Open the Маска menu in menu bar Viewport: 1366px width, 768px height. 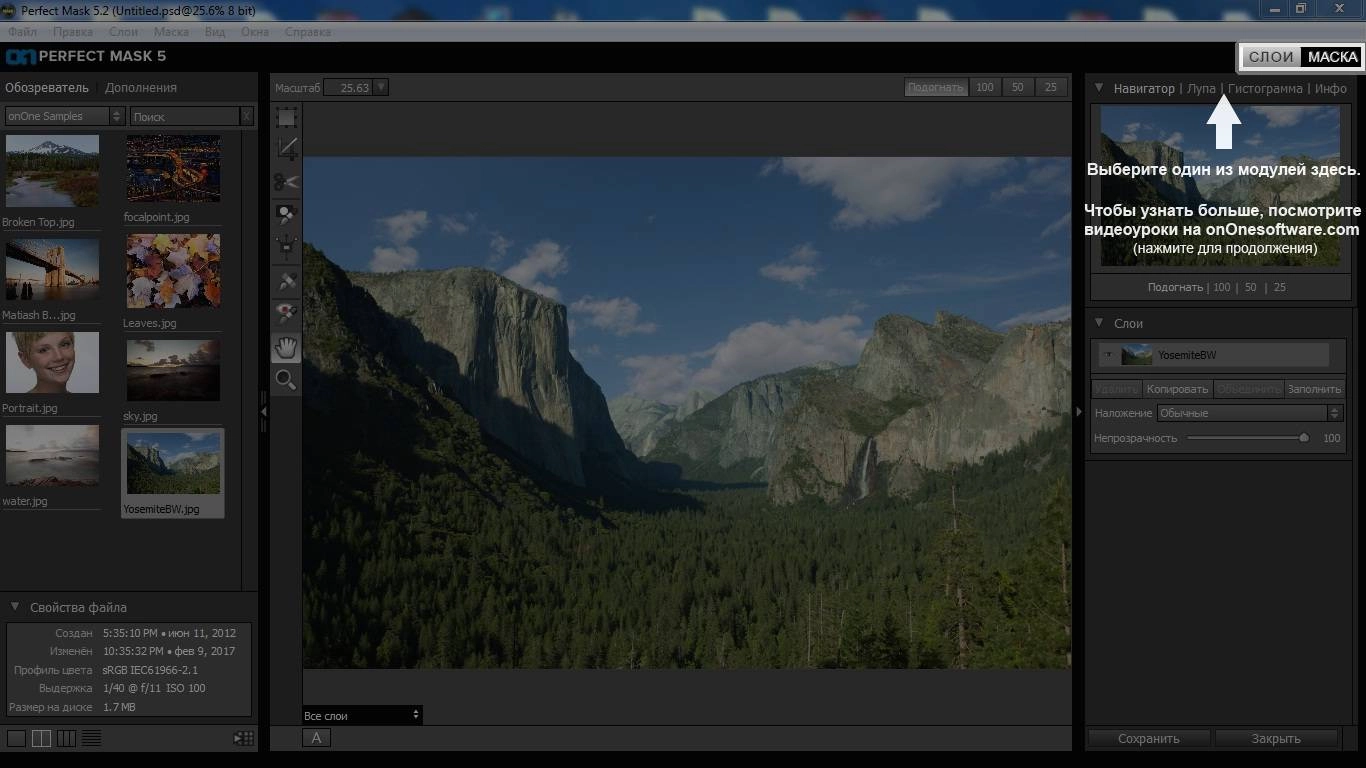(x=172, y=32)
